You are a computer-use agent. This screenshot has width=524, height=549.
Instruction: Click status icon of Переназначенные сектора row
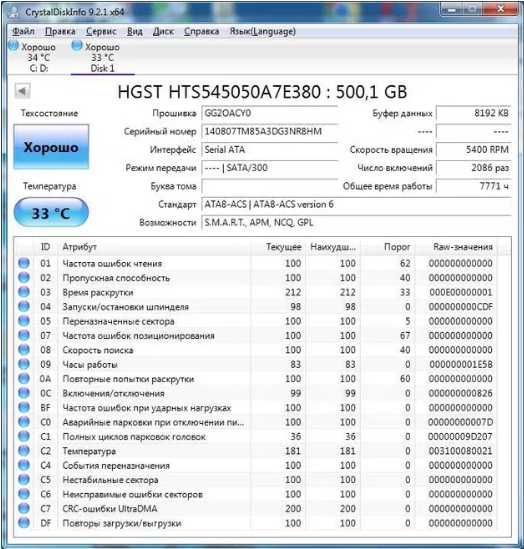pyautogui.click(x=24, y=321)
